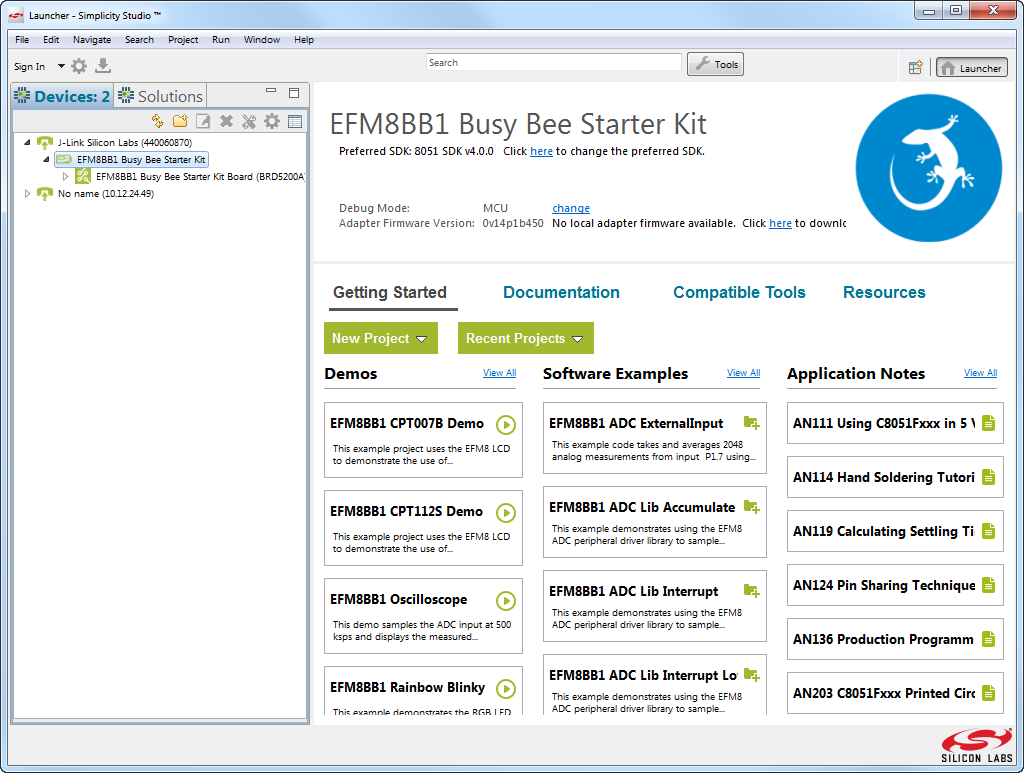Expand the No name (10.12.24.49) device node

(x=28, y=194)
